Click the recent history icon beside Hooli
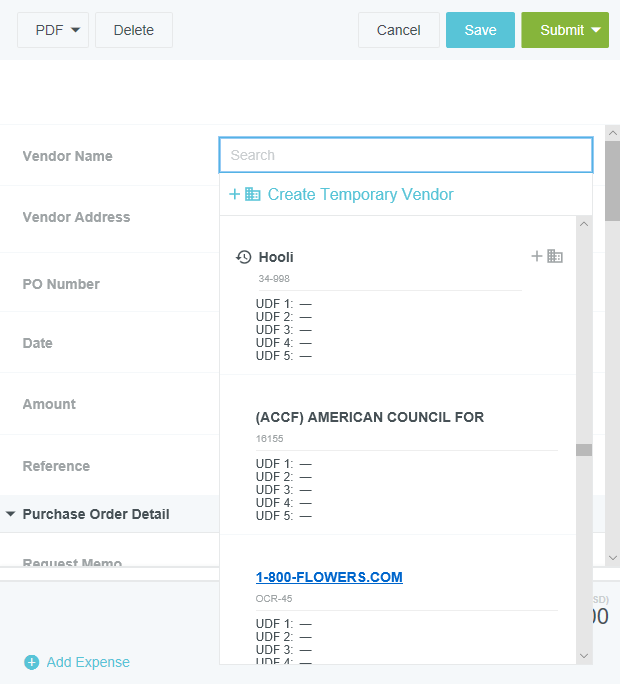Screen dimensions: 620x686 click(x=243, y=257)
